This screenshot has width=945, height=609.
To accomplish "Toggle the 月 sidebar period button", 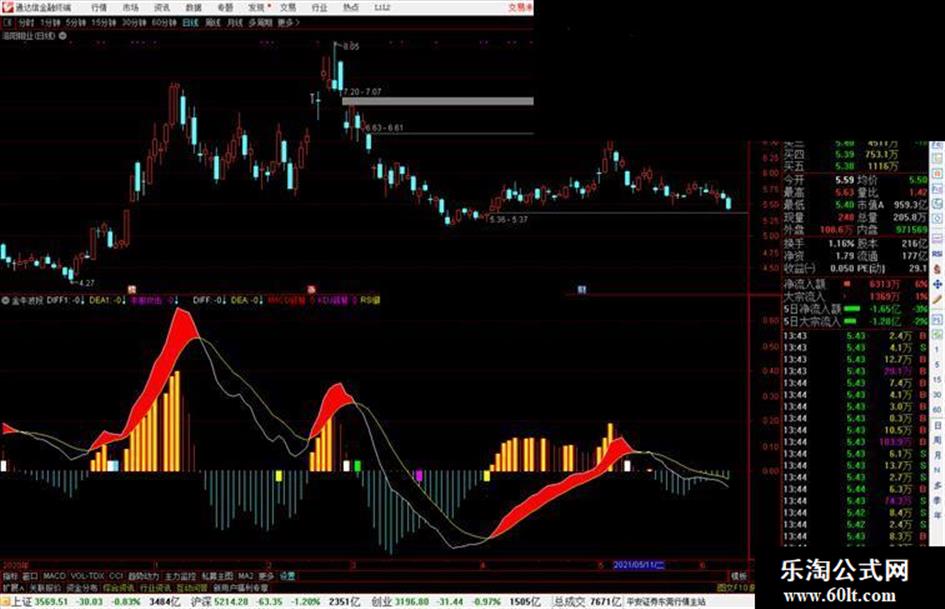I will point(937,456).
